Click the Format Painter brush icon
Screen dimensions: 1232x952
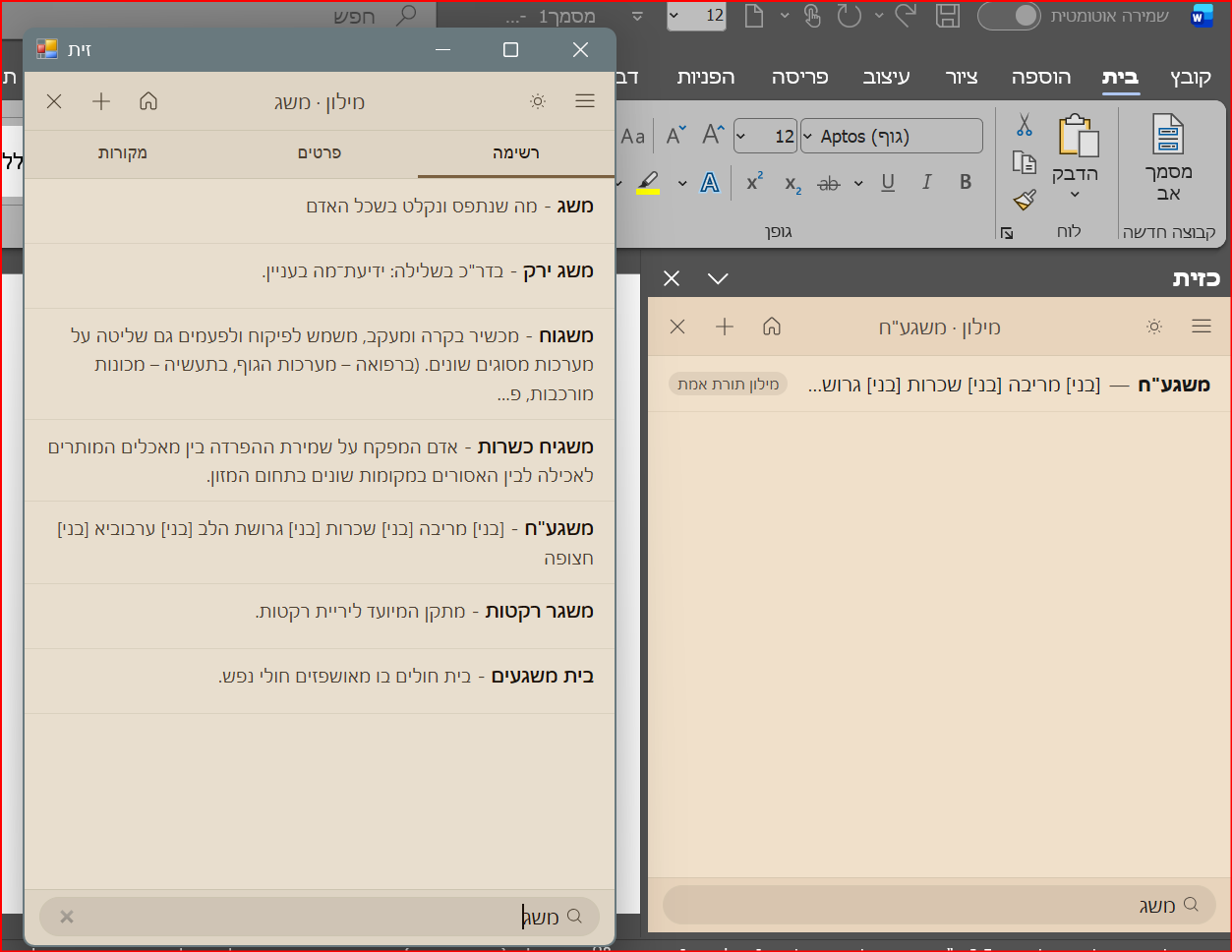(x=1024, y=201)
